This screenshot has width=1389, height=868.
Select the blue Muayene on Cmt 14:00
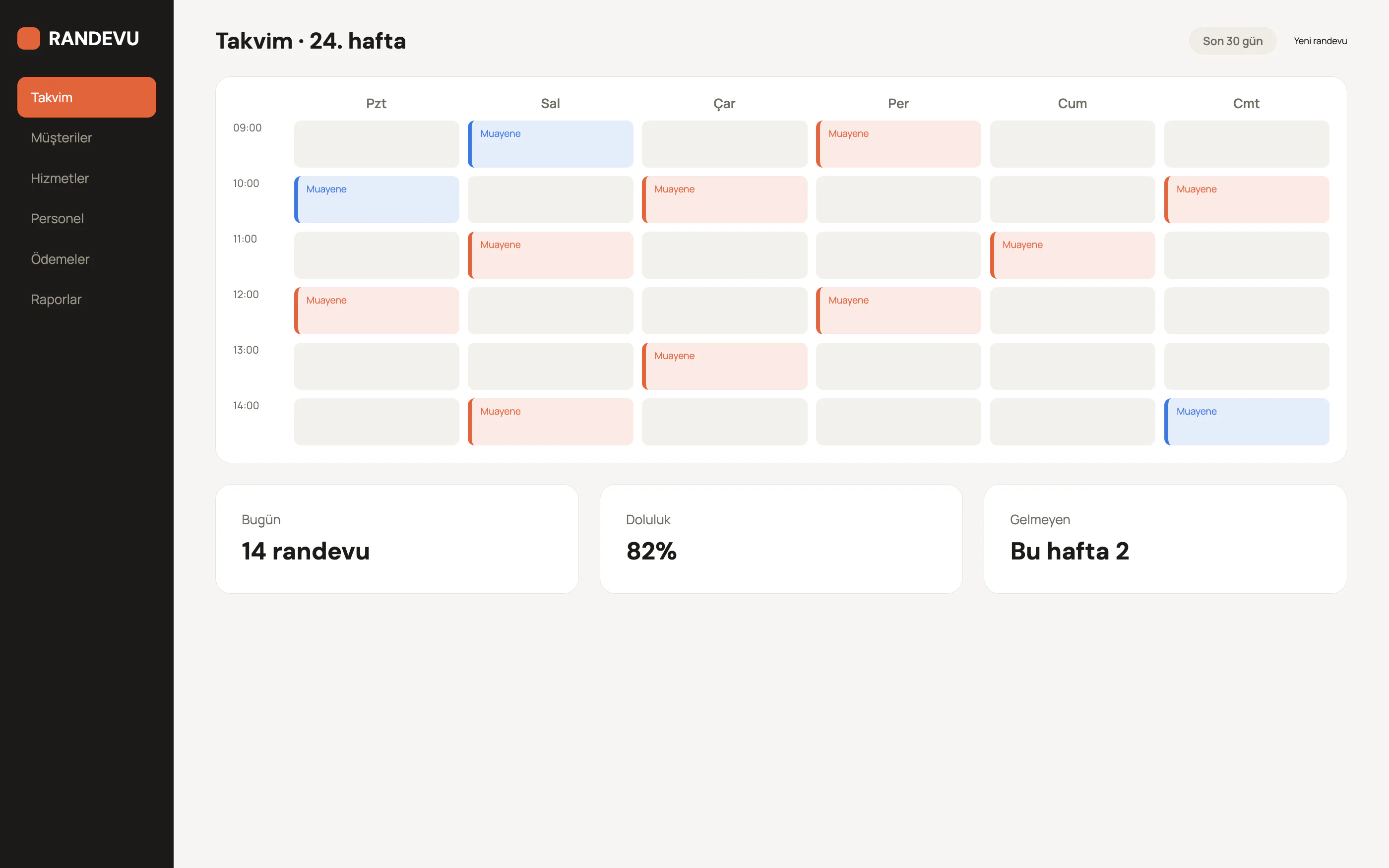coord(1247,422)
